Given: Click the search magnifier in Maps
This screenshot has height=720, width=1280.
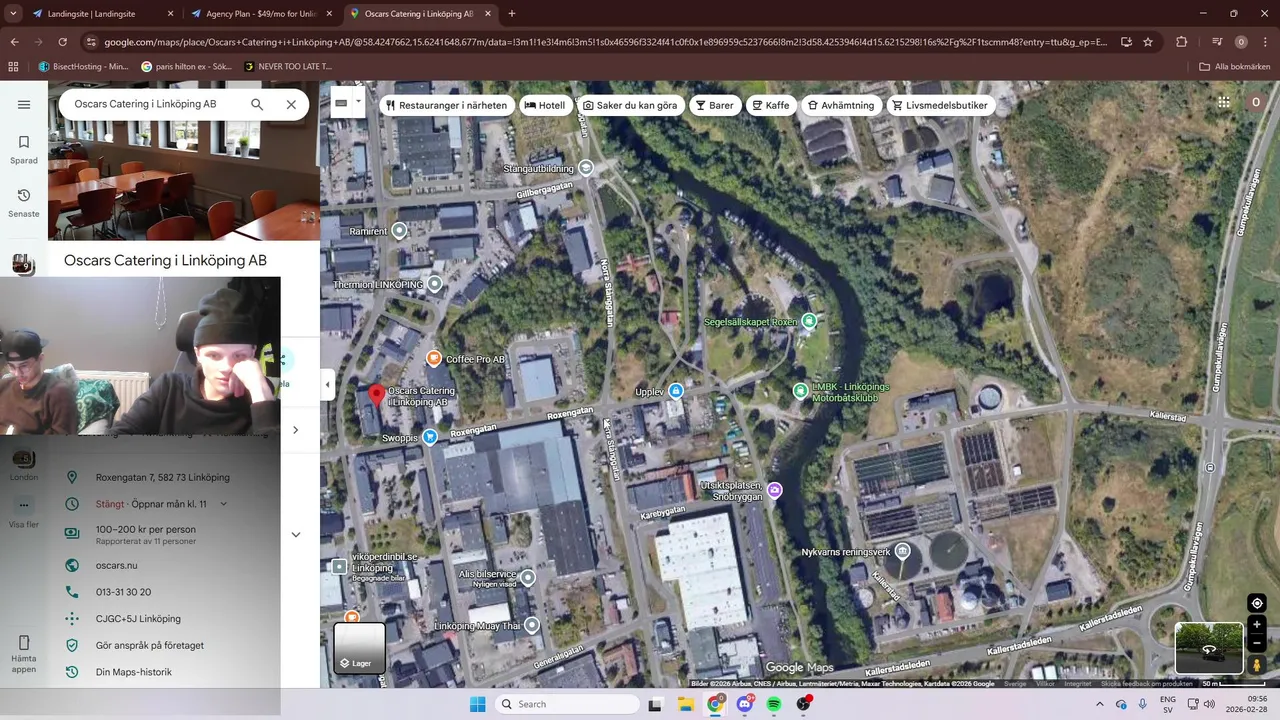Looking at the screenshot, I should click(x=257, y=104).
